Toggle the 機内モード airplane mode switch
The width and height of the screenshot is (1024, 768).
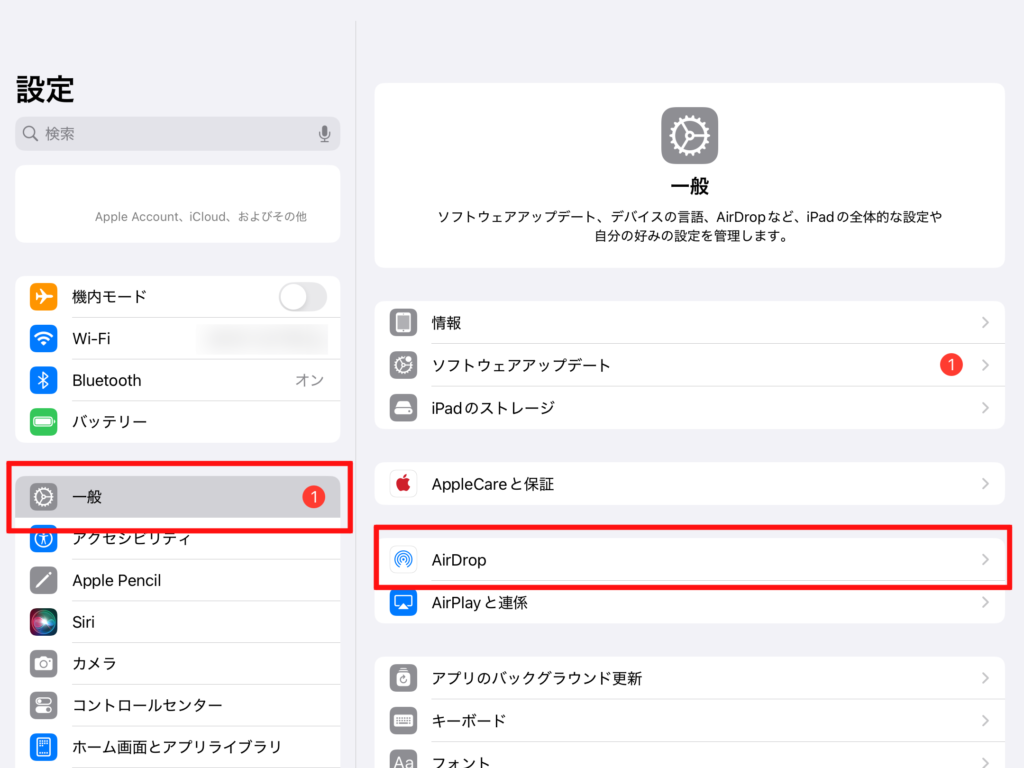point(302,297)
